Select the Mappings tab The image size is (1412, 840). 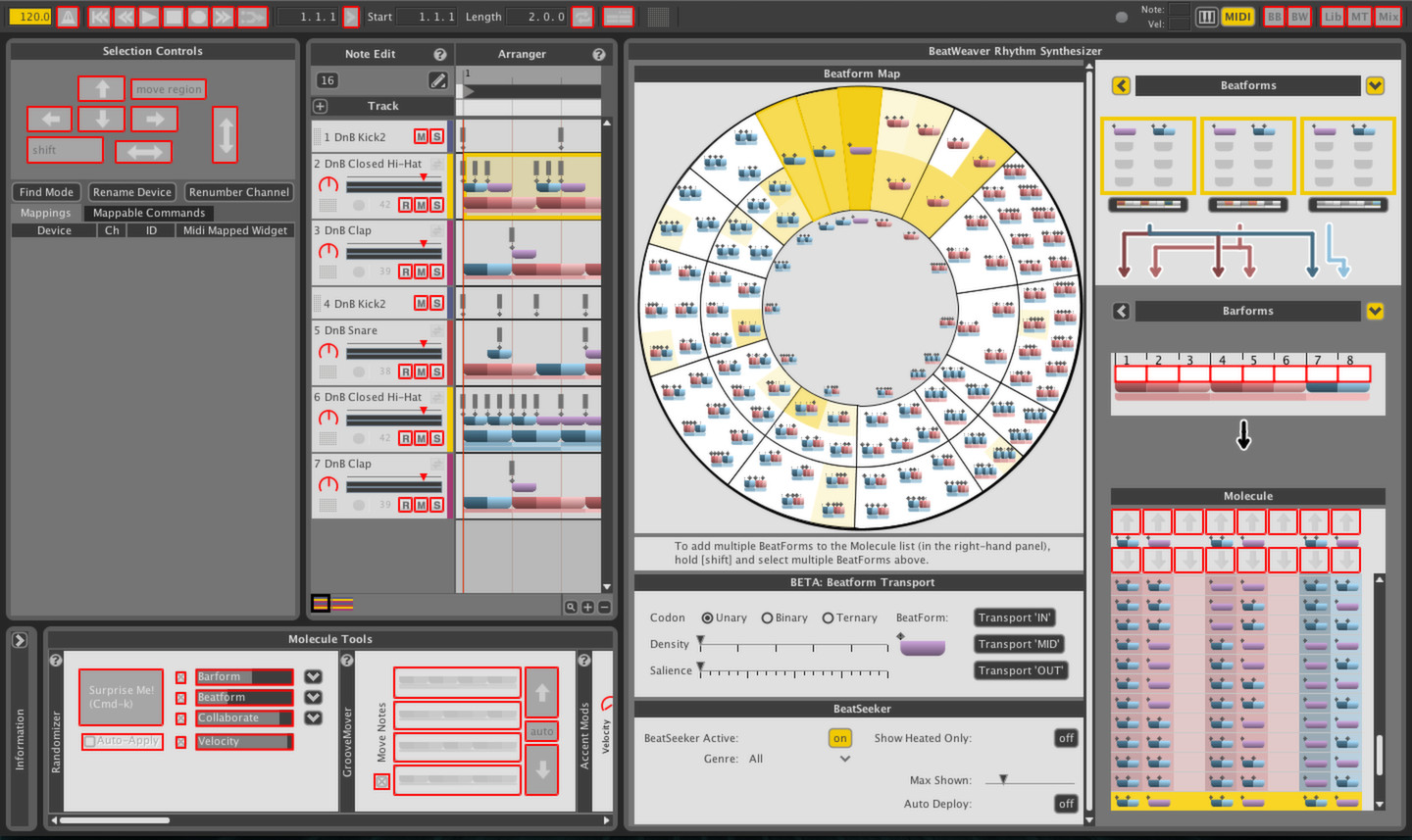pos(45,213)
